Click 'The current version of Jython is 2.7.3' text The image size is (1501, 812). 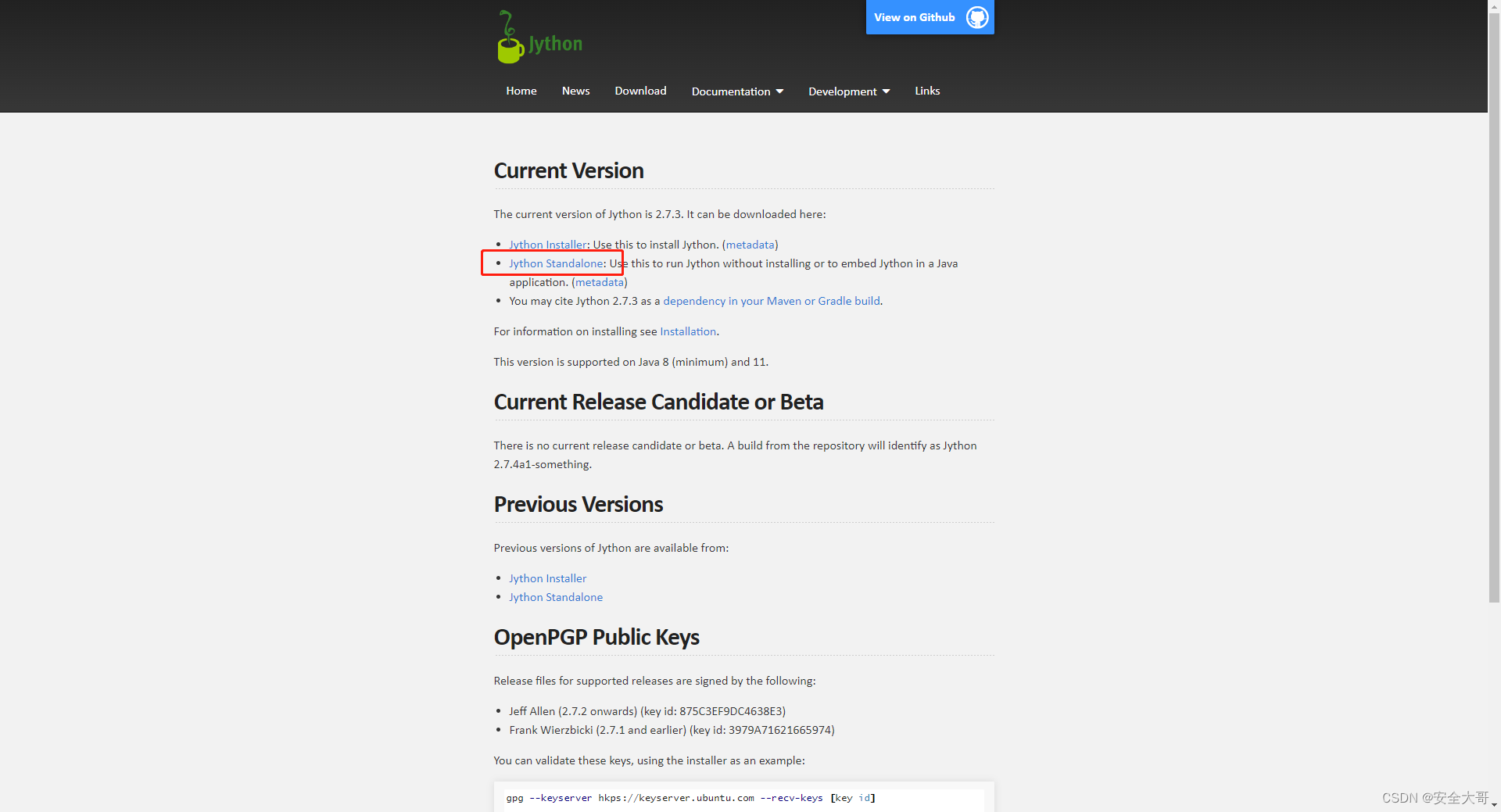point(589,214)
